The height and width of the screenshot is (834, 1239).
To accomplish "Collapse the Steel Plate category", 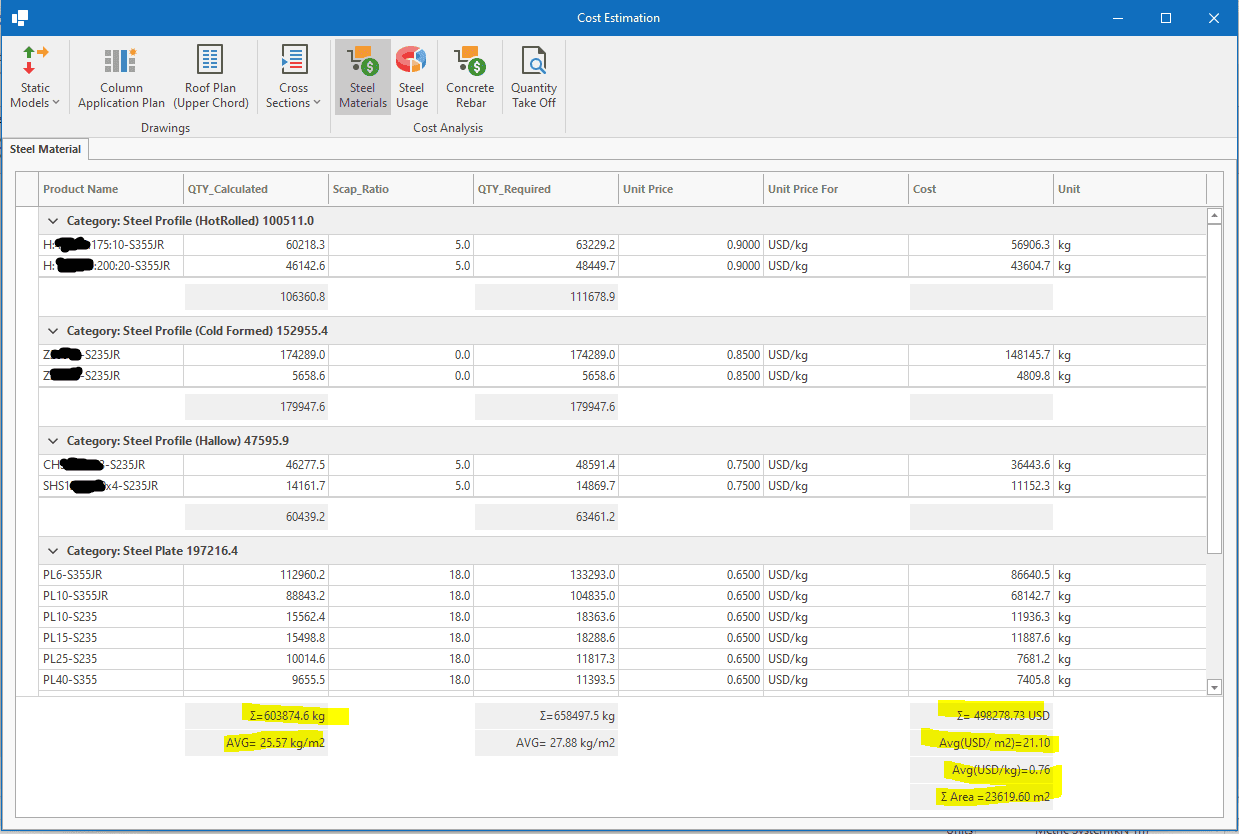I will click(x=52, y=551).
